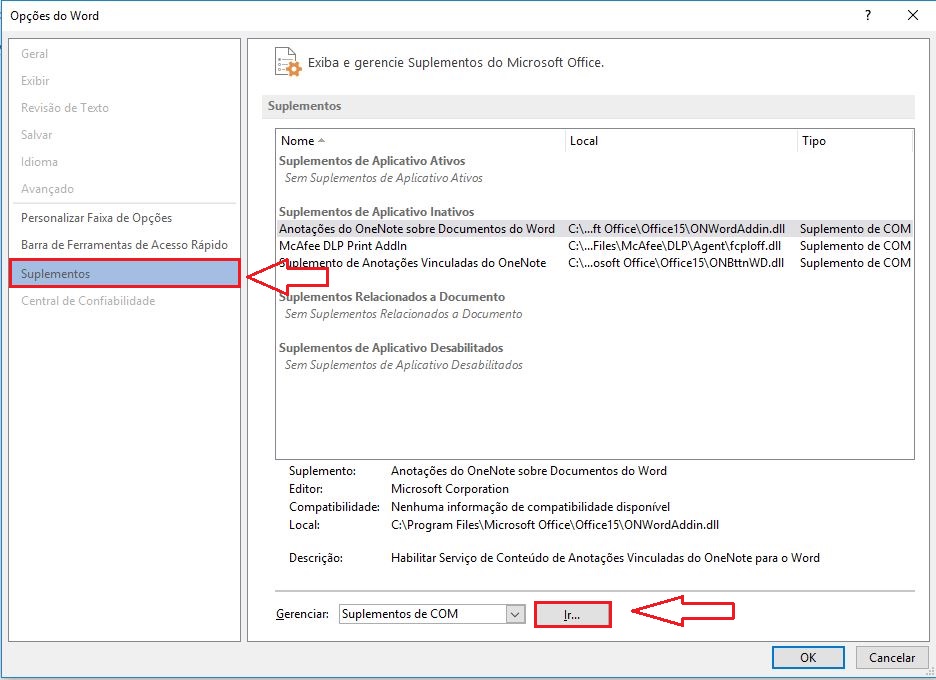The height and width of the screenshot is (680, 936).
Task: Select Suplemento de Anotações Vinculadas do OneNote
Action: pyautogui.click(x=595, y=263)
